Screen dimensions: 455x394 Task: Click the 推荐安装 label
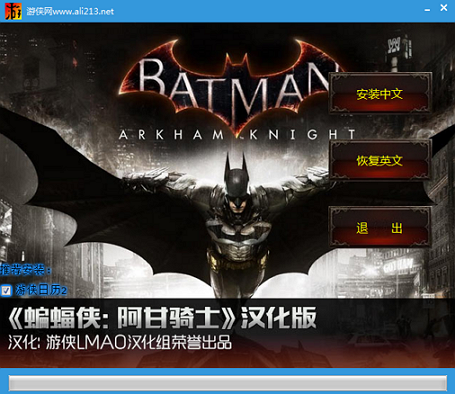(26, 270)
